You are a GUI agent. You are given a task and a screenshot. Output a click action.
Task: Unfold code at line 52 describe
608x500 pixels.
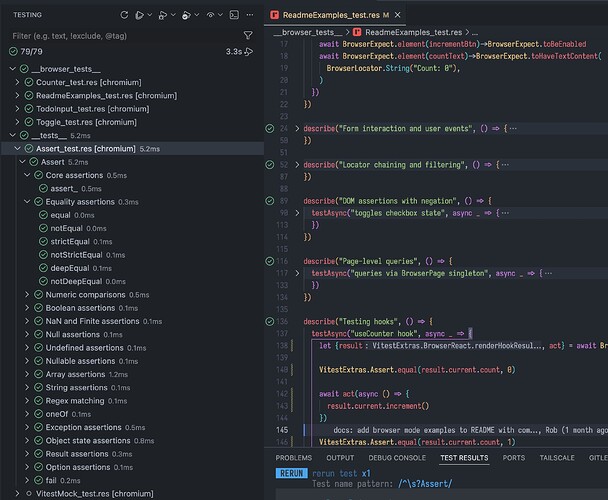(297, 165)
